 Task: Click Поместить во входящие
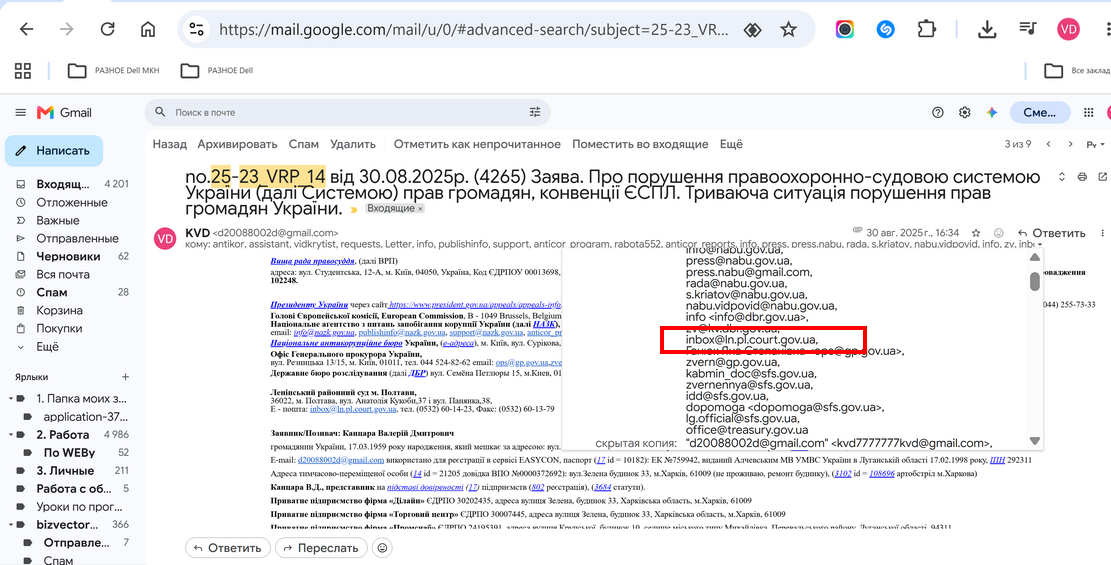point(641,144)
